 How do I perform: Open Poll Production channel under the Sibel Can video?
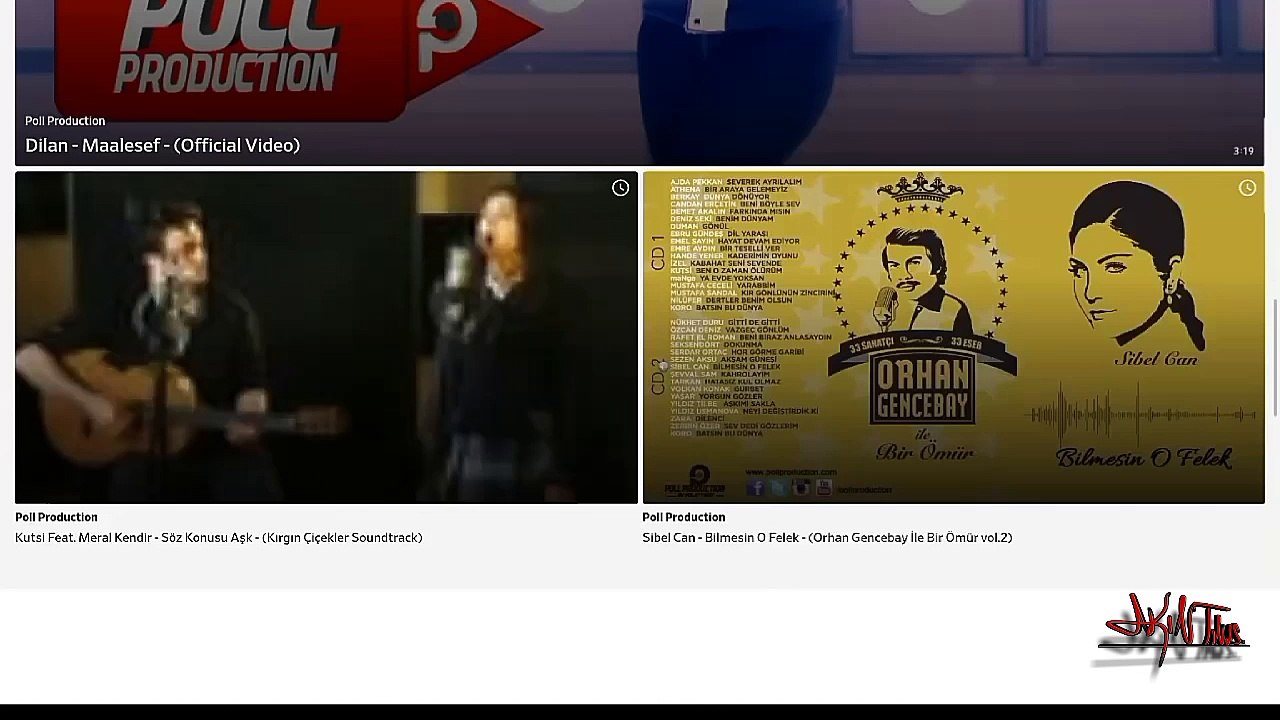pos(683,517)
